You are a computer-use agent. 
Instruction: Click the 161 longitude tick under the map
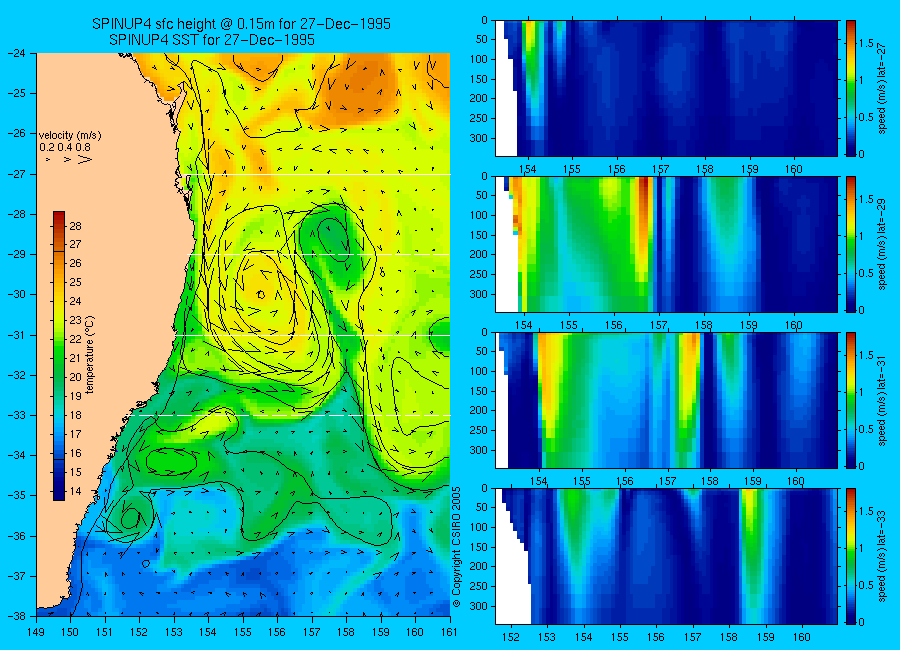pos(449,632)
